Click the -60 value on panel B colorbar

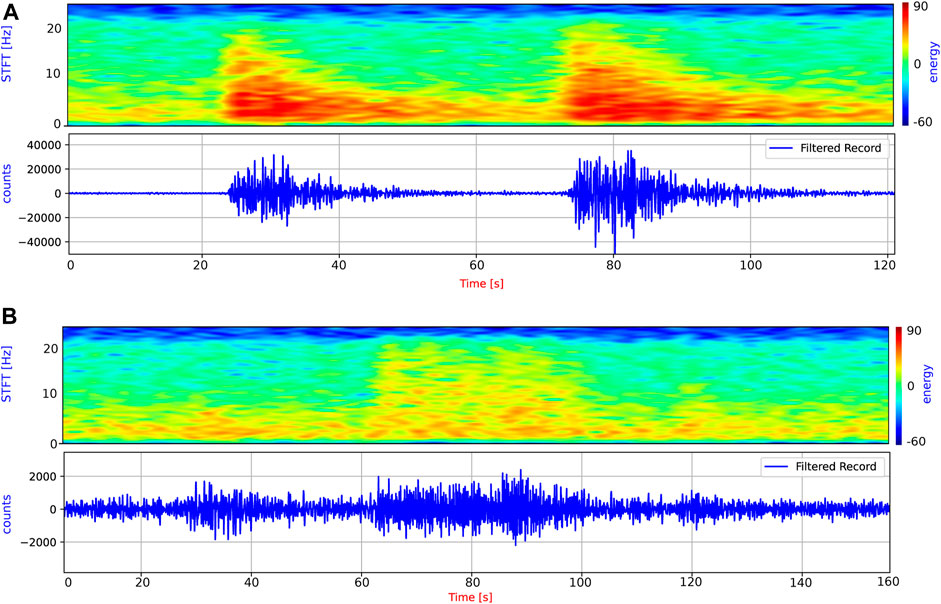pyautogui.click(x=915, y=441)
